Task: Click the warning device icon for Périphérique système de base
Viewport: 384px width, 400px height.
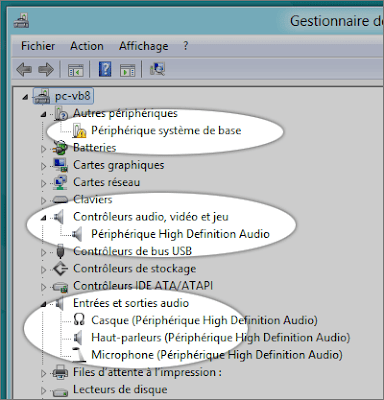Action: tap(79, 131)
